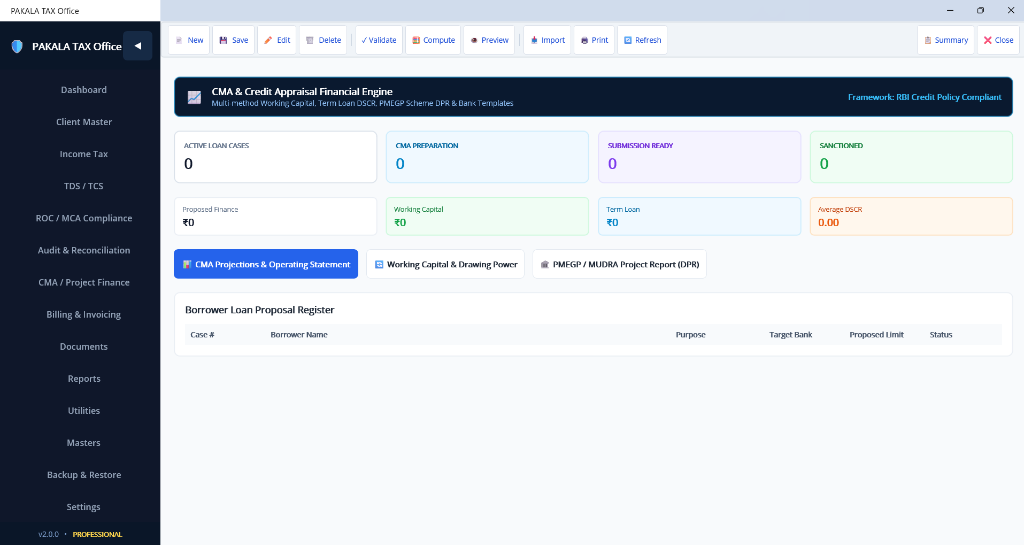The height and width of the screenshot is (545, 1024).
Task: Click the Term Loan ₹0 card
Action: [x=699, y=216]
